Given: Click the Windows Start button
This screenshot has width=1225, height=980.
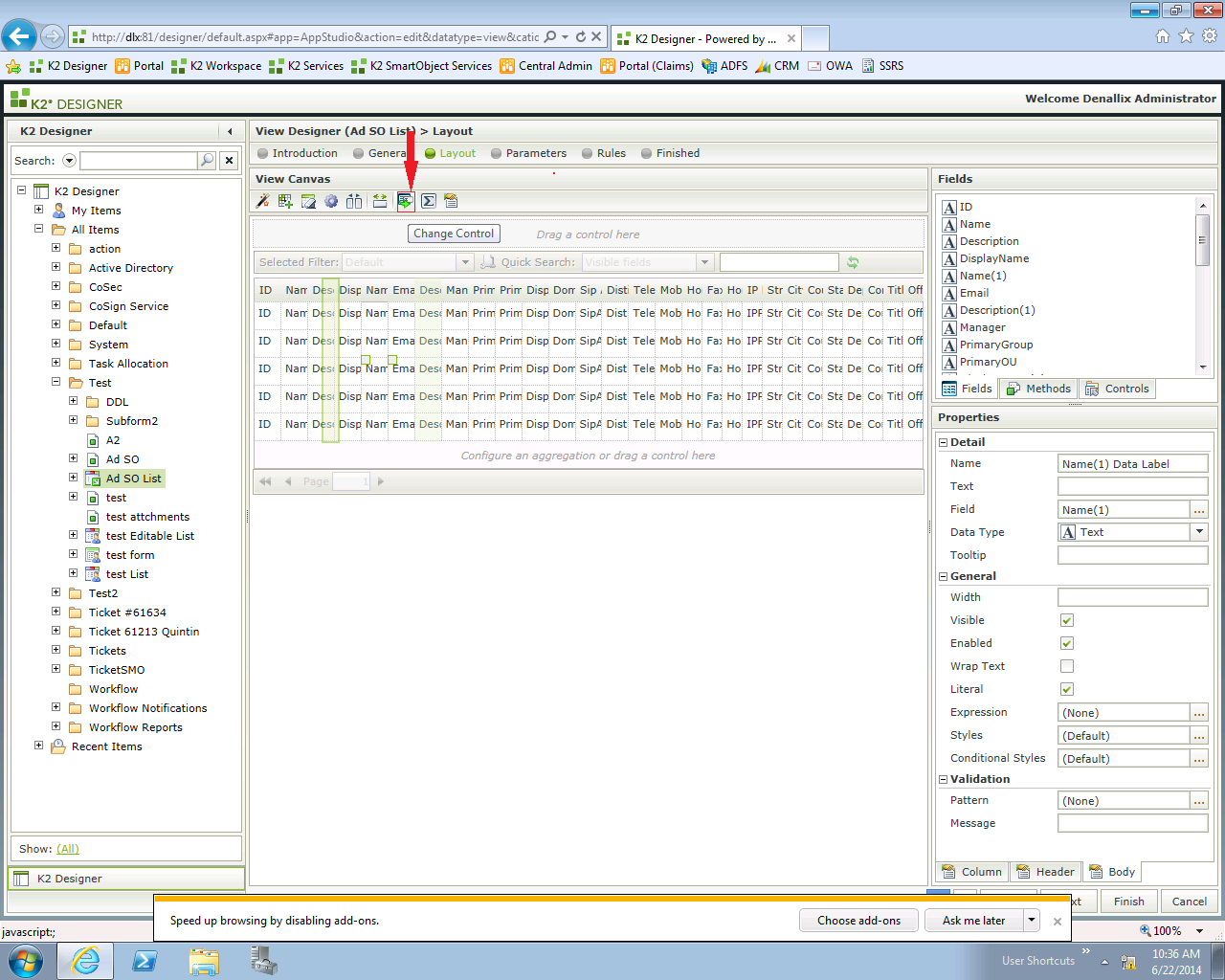Looking at the screenshot, I should point(25,961).
